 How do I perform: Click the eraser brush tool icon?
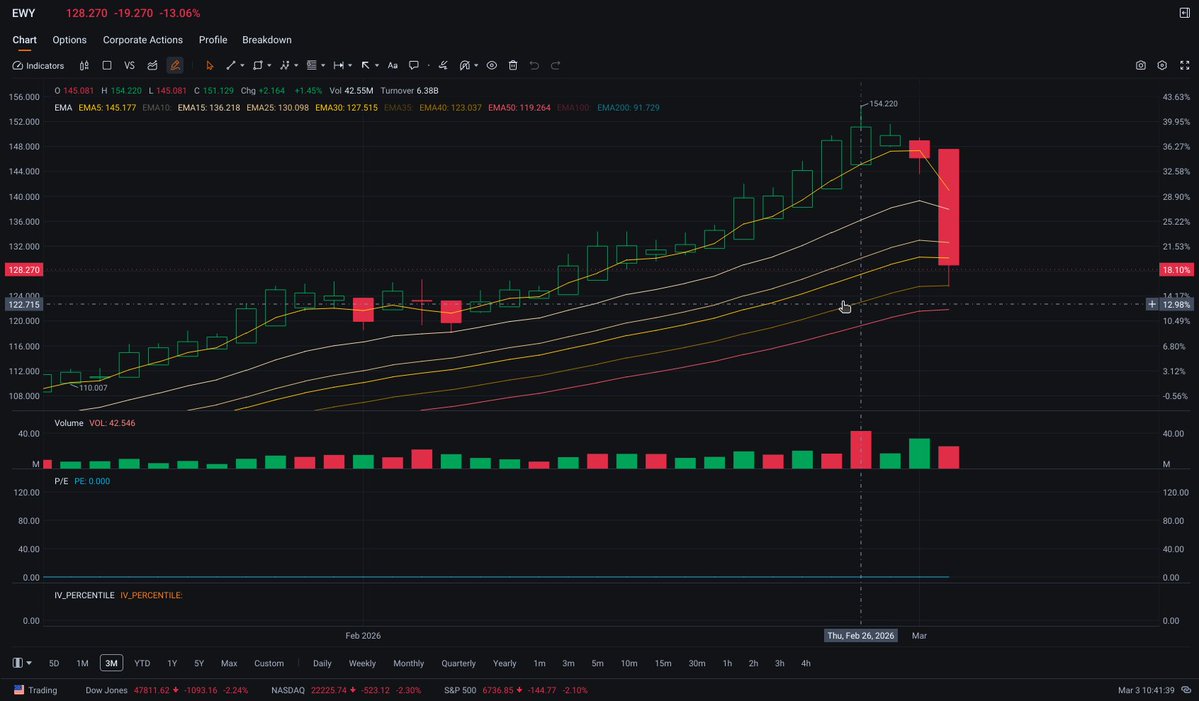tap(444, 66)
